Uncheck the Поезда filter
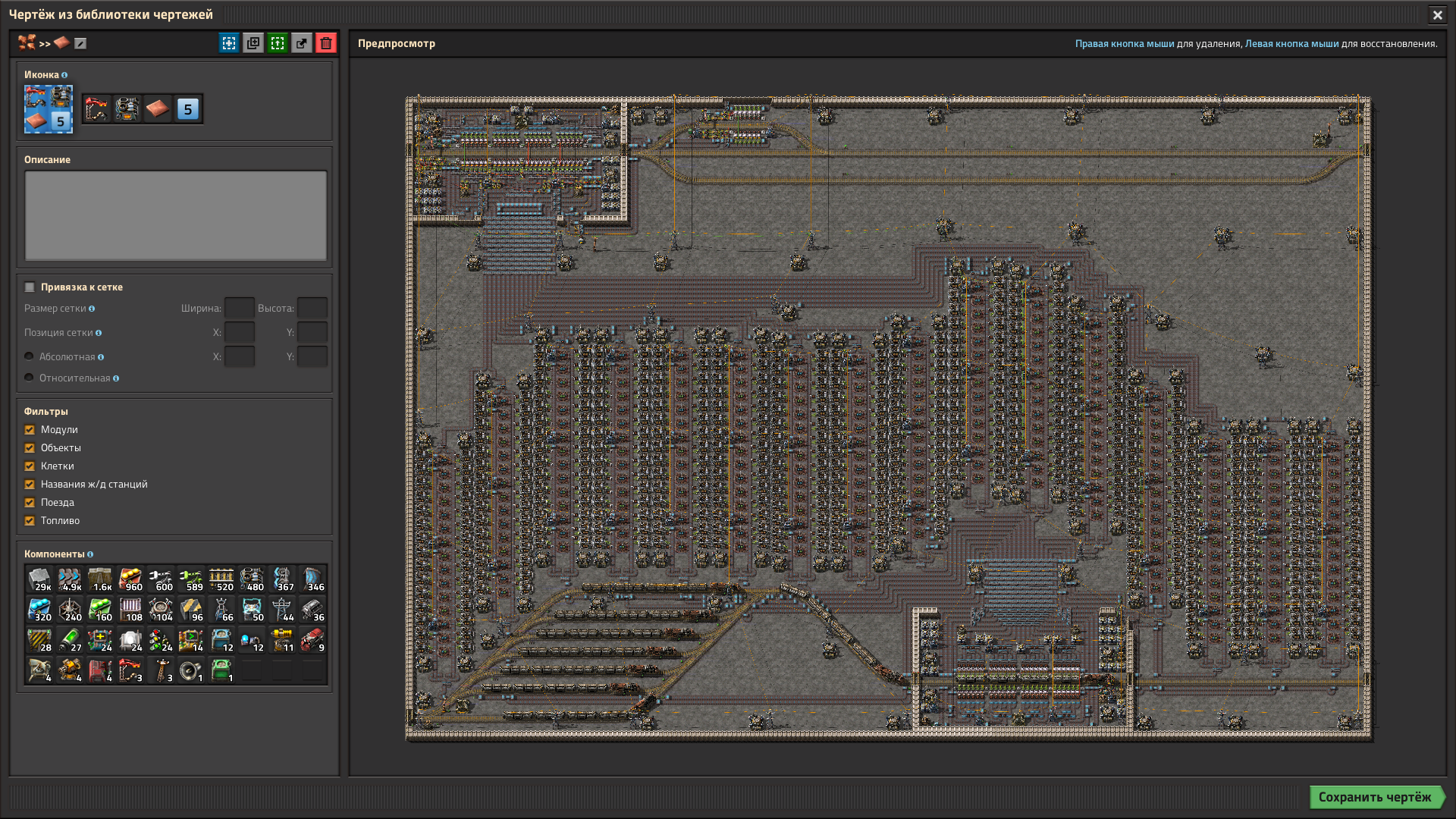 30,503
